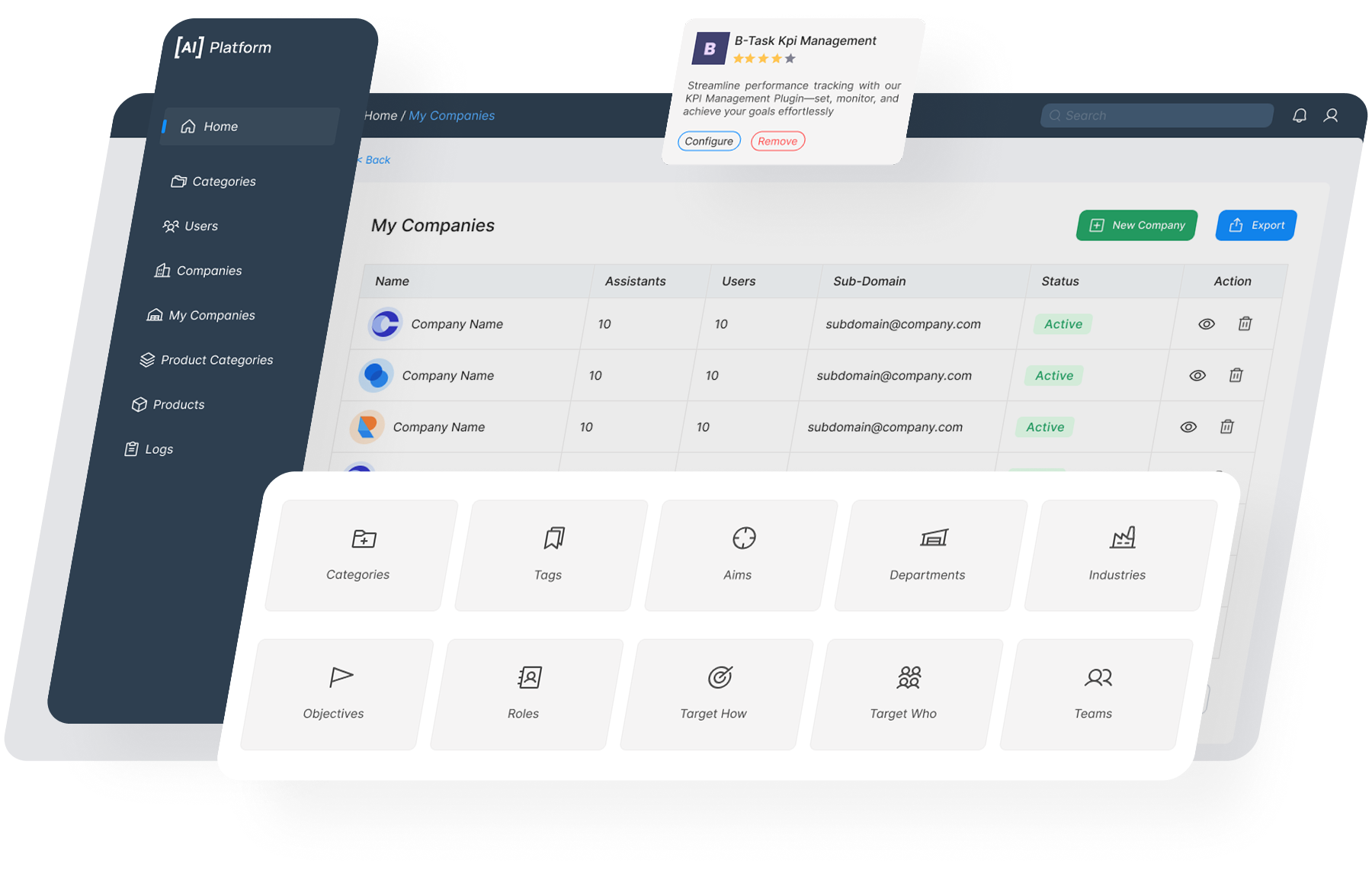Select My Companies sidebar item
This screenshot has width=1372, height=877.
(x=200, y=315)
